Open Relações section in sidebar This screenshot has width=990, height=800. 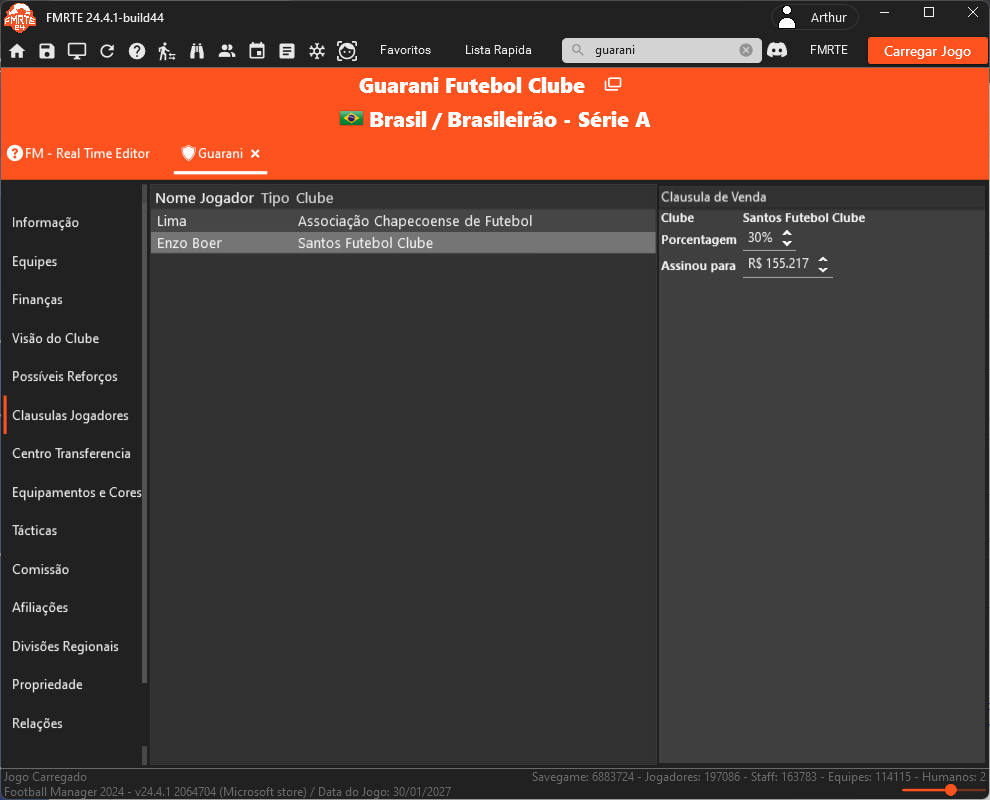(x=37, y=724)
